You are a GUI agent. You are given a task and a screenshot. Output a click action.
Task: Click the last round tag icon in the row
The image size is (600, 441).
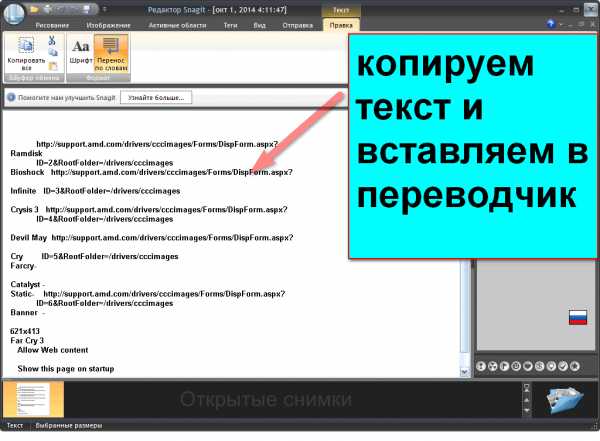click(x=575, y=366)
